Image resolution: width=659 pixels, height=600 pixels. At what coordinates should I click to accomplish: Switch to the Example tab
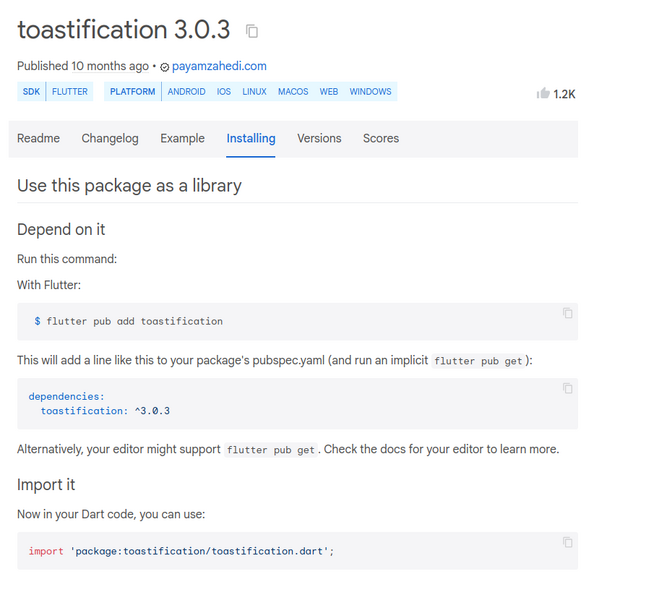[x=182, y=138]
